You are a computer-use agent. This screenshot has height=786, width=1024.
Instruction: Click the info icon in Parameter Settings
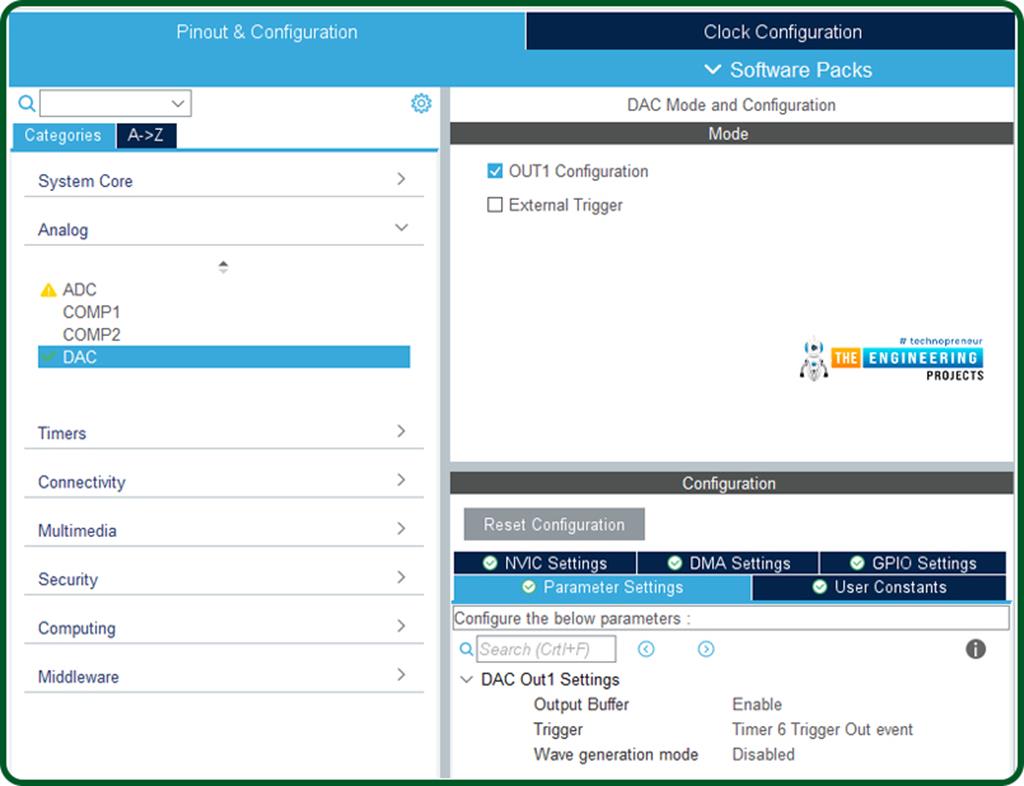coord(976,649)
